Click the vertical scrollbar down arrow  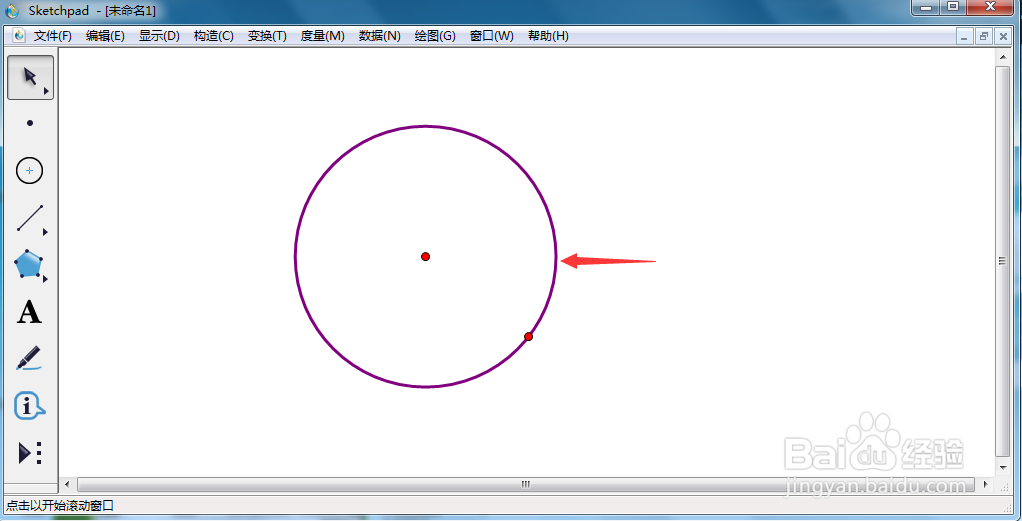click(1003, 468)
